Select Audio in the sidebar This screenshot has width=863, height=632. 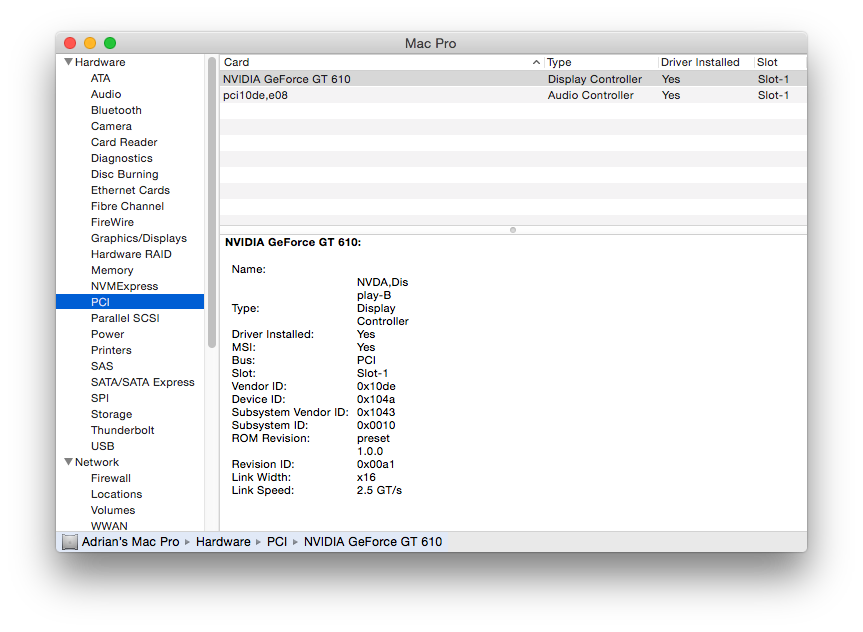tap(106, 94)
